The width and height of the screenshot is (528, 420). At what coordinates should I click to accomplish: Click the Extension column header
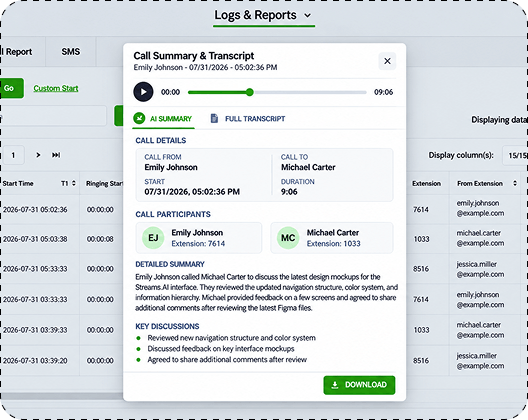(426, 183)
